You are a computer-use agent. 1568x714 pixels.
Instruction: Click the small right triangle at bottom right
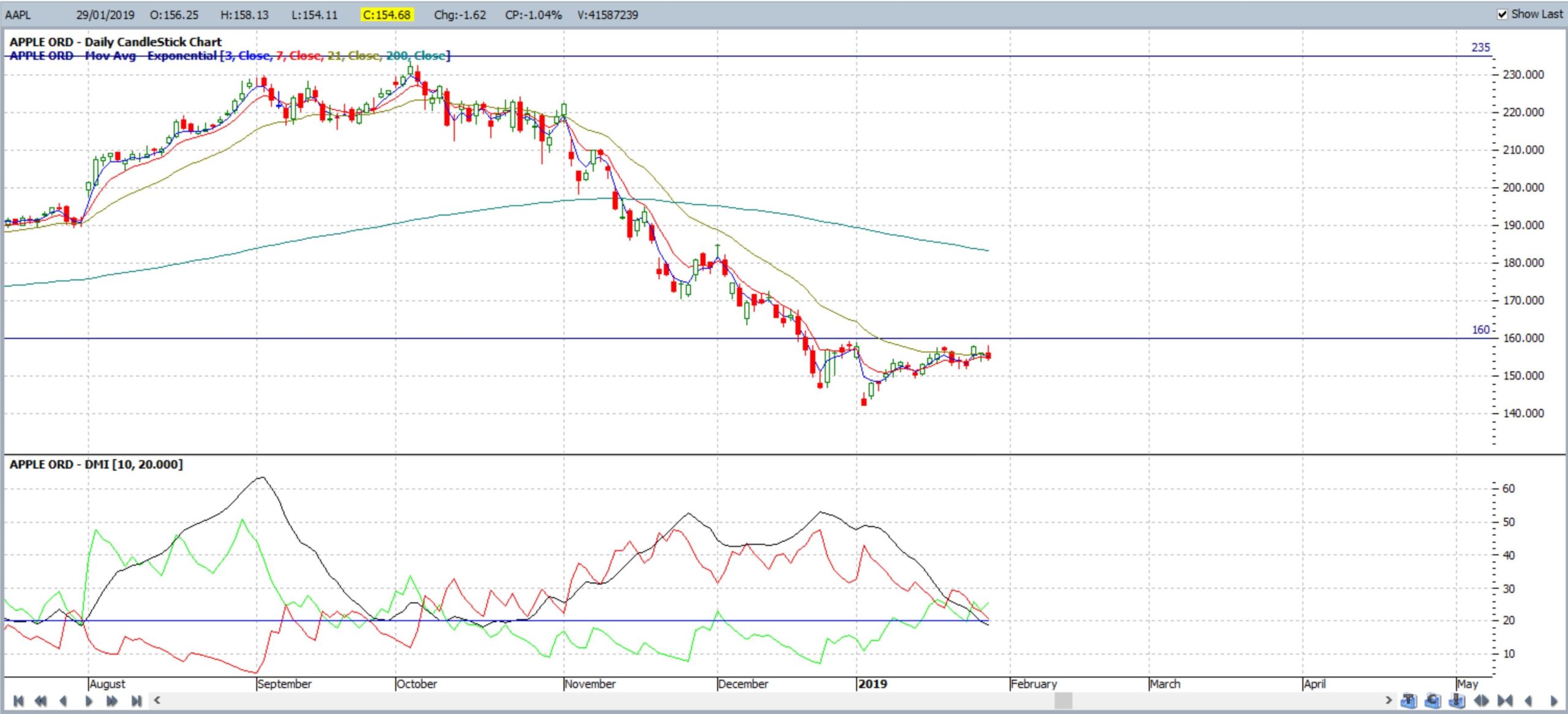point(1554,701)
